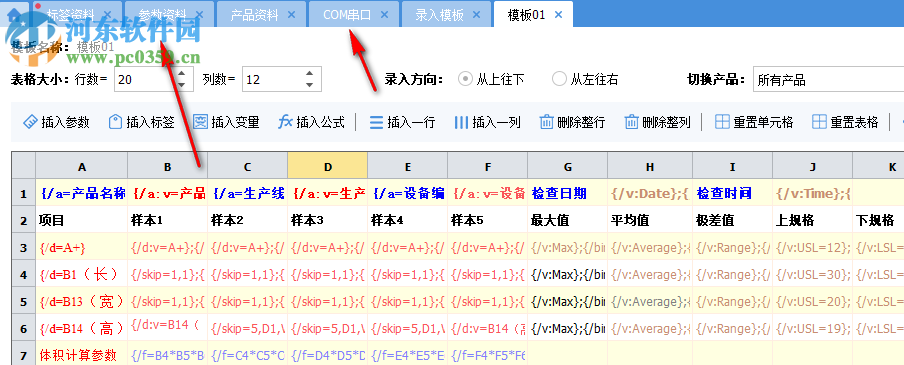Close the 产品资料 tab
Viewport: 904px width, 365px height.
pos(291,15)
